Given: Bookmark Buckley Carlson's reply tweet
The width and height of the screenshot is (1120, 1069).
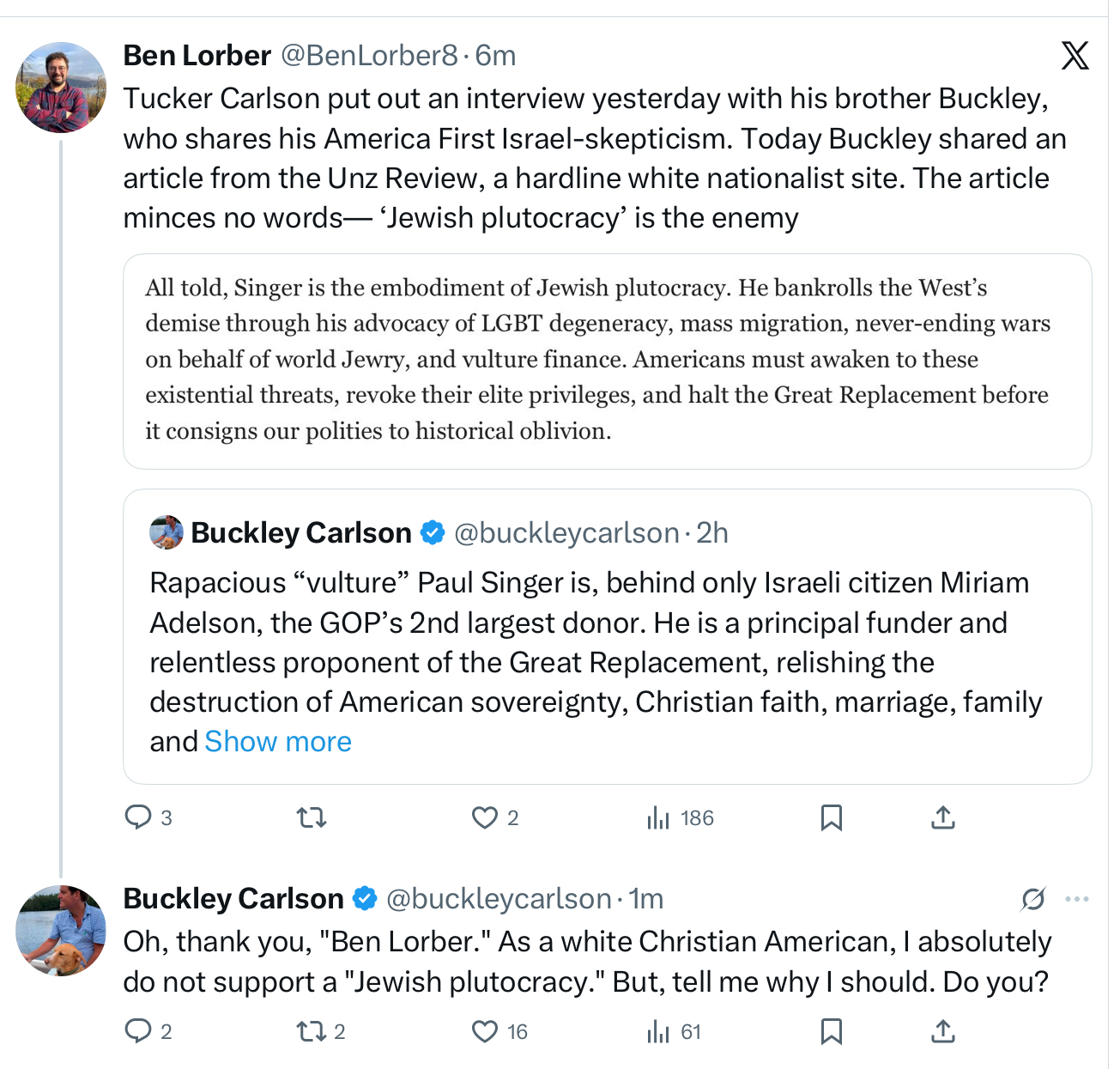Looking at the screenshot, I should pos(831,1030).
